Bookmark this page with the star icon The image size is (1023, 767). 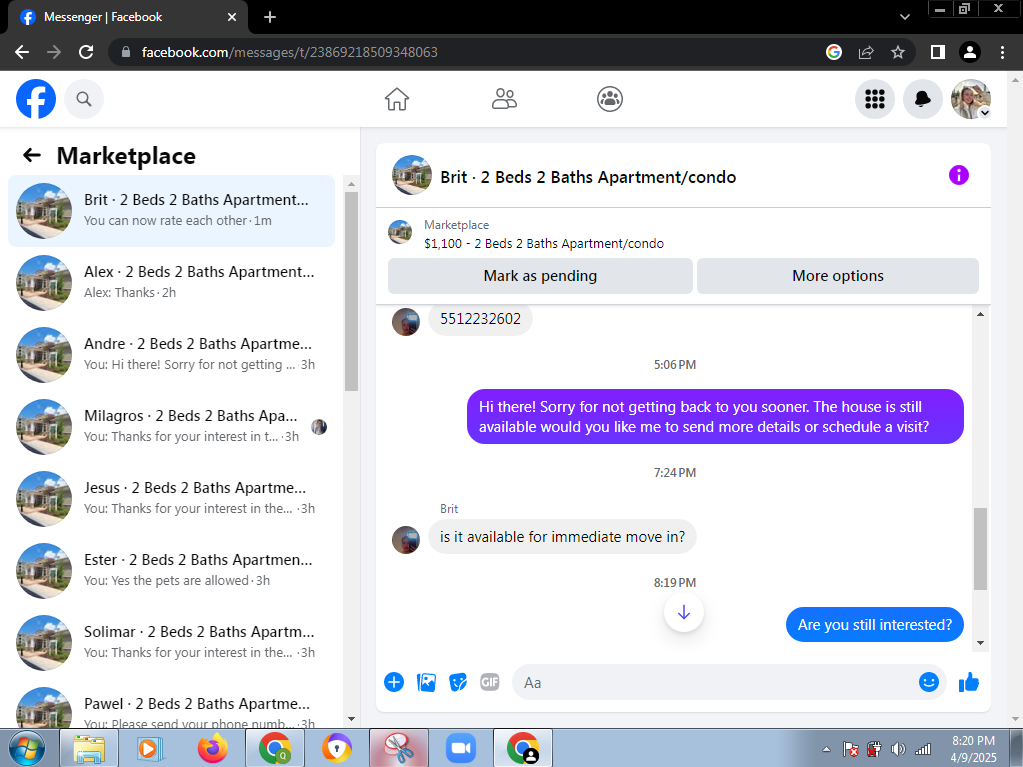pos(898,52)
